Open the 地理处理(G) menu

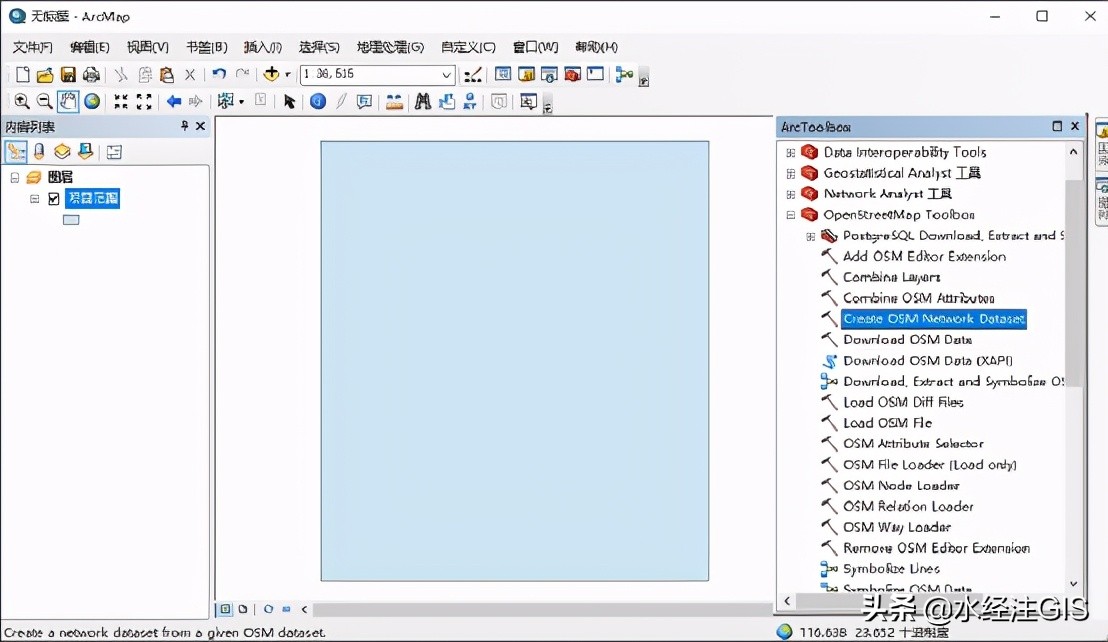[390, 47]
